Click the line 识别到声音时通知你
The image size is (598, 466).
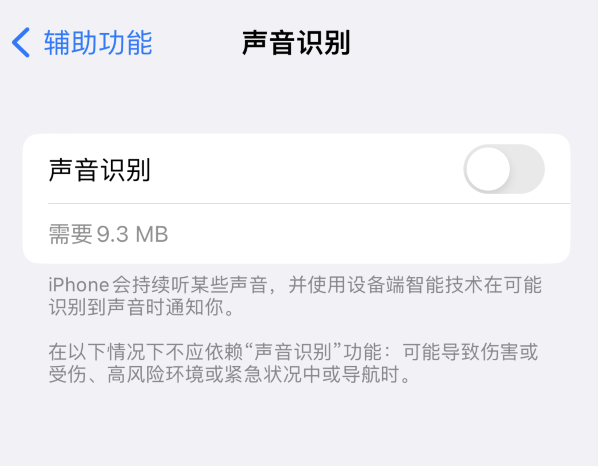[x=141, y=307]
